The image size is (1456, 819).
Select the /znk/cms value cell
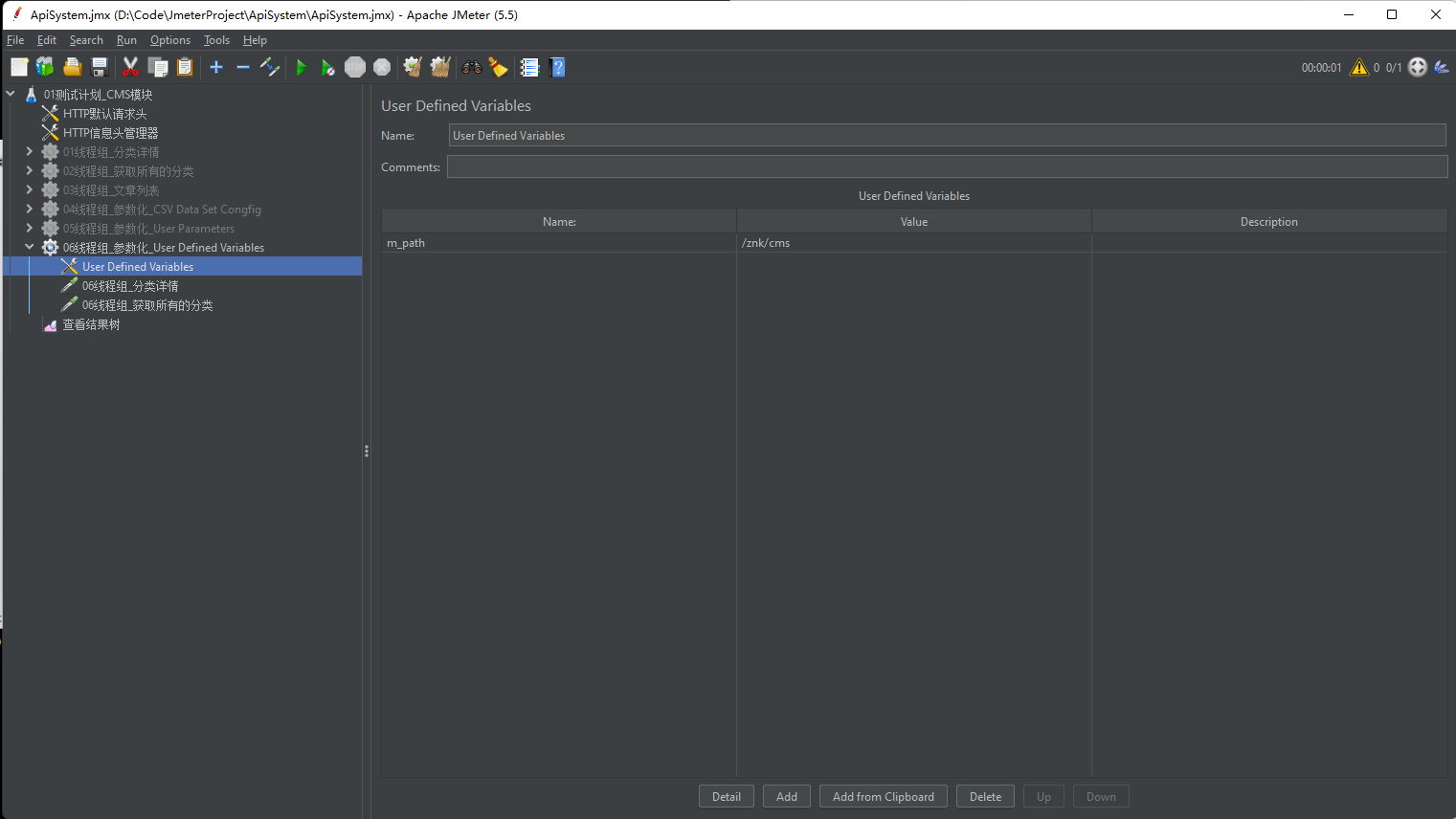914,243
